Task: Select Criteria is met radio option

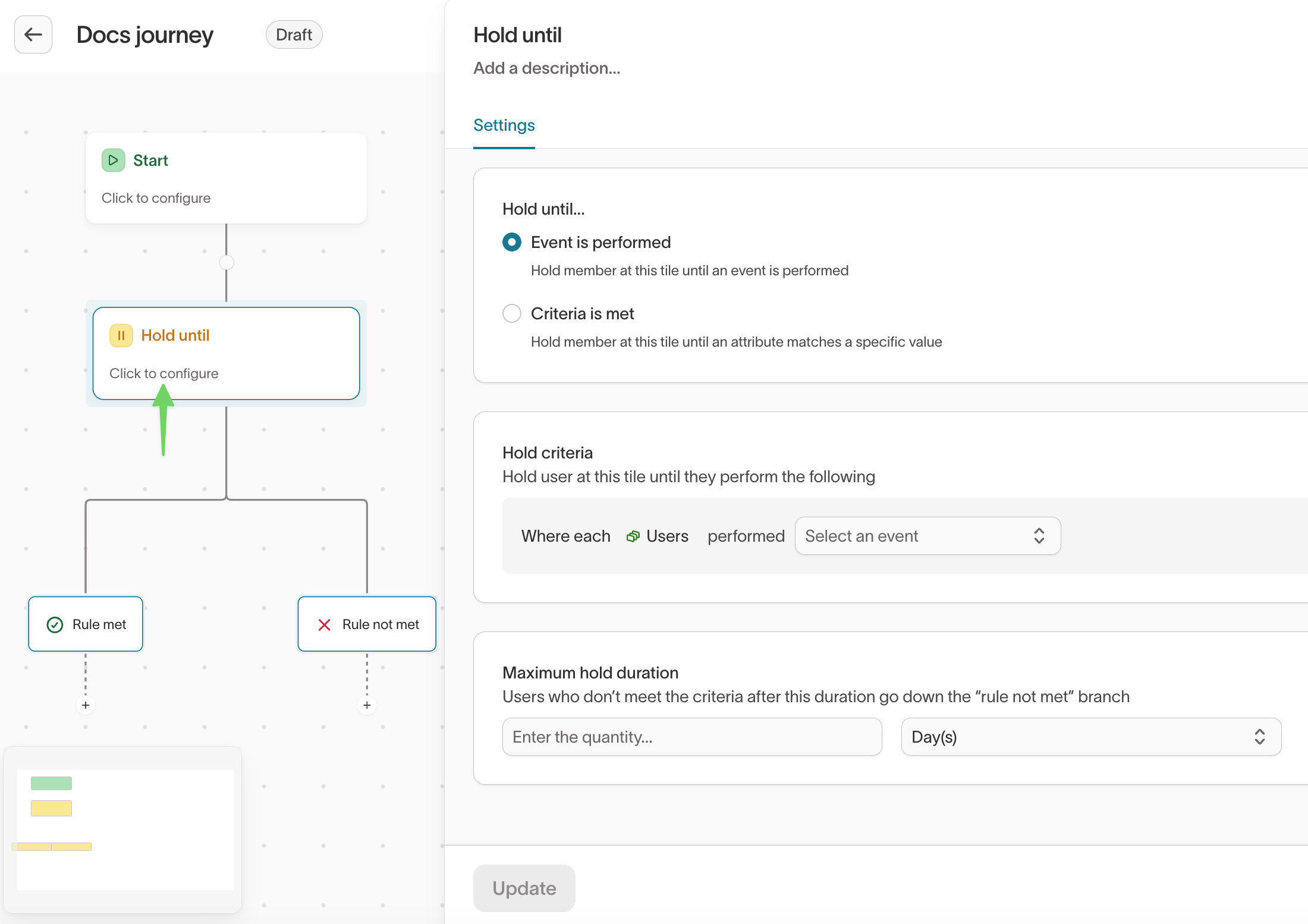Action: coord(512,313)
